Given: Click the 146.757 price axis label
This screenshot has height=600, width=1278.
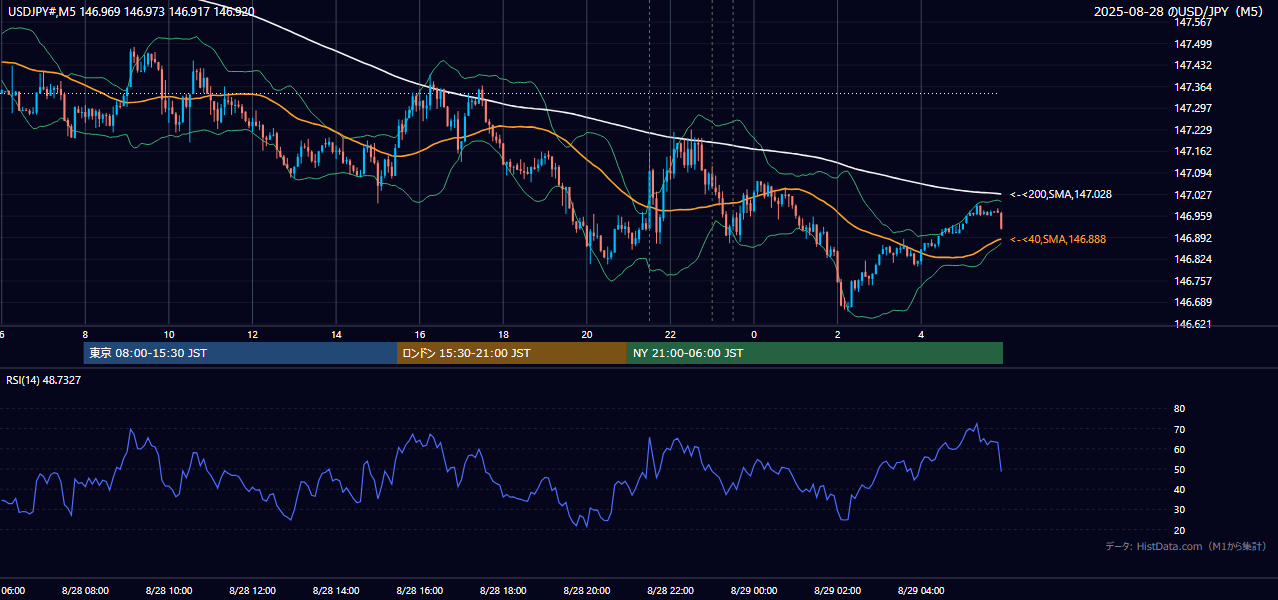Looking at the screenshot, I should click(x=1193, y=281).
